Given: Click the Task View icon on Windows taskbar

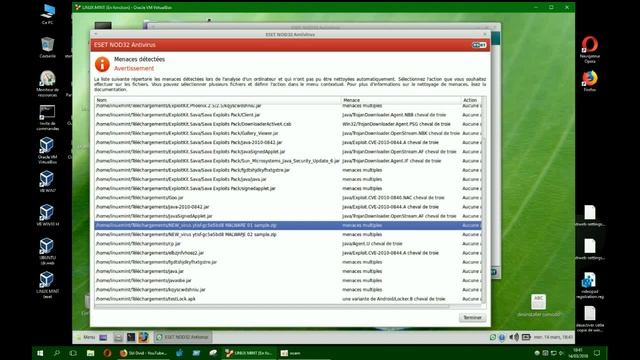Looking at the screenshot, I should 73,353.
